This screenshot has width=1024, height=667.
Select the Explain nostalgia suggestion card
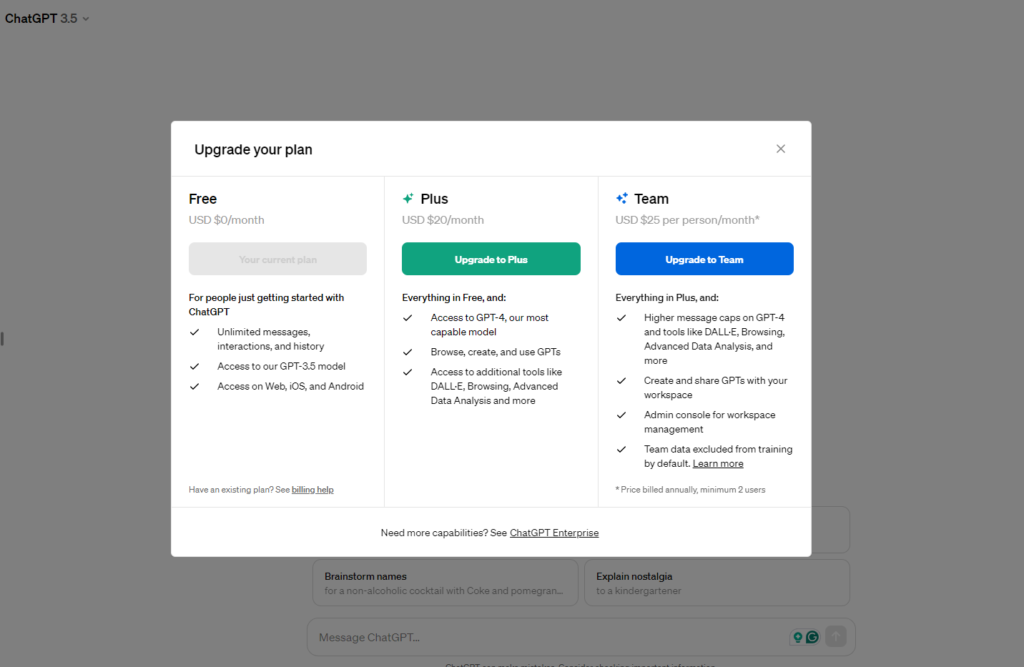click(717, 583)
